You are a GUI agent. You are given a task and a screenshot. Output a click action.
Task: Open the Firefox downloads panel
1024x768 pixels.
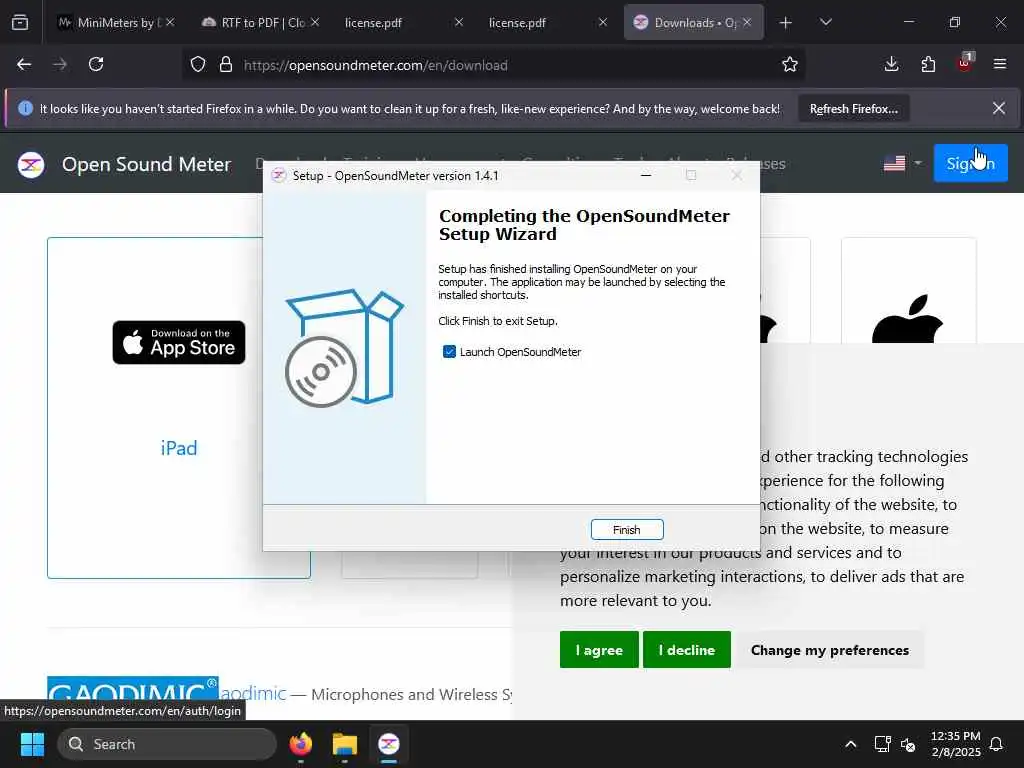[x=891, y=65]
